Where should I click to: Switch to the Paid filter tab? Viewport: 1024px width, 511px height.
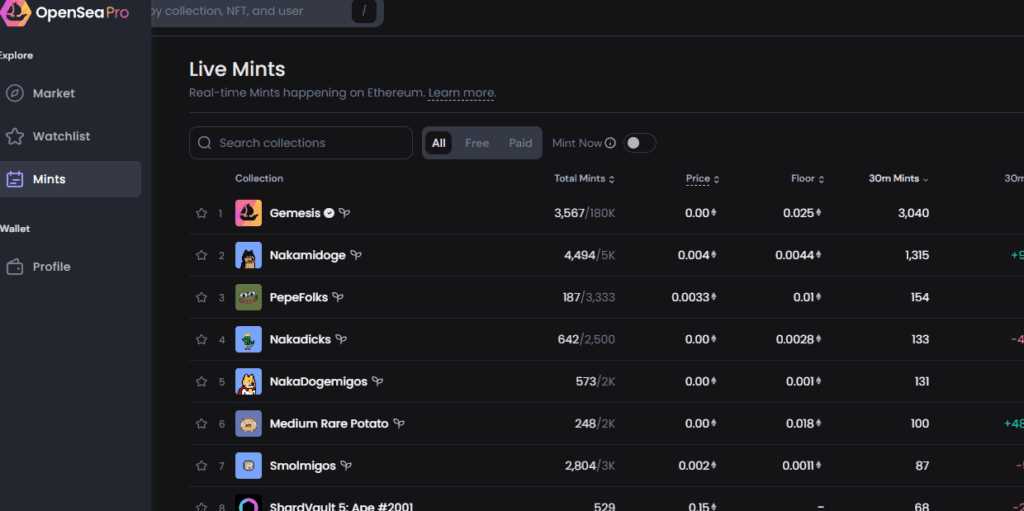(520, 143)
